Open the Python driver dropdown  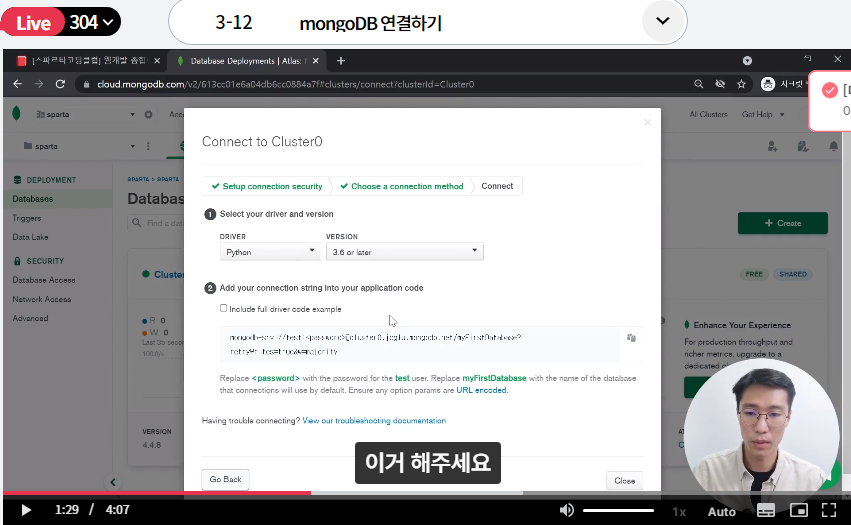270,252
